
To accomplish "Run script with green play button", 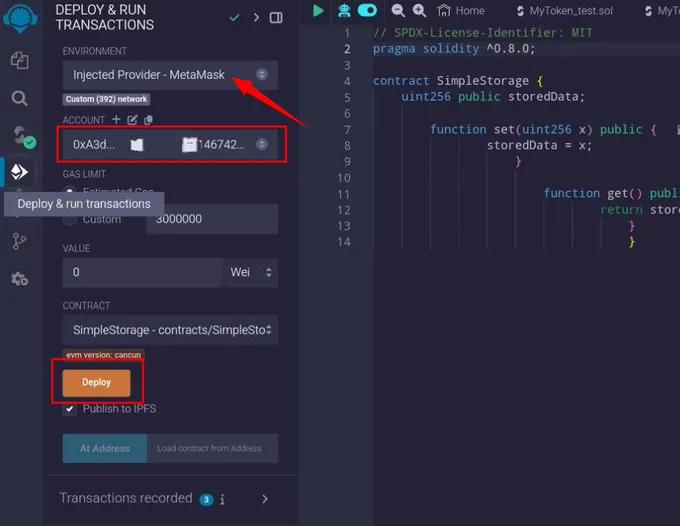I will pos(318,10).
